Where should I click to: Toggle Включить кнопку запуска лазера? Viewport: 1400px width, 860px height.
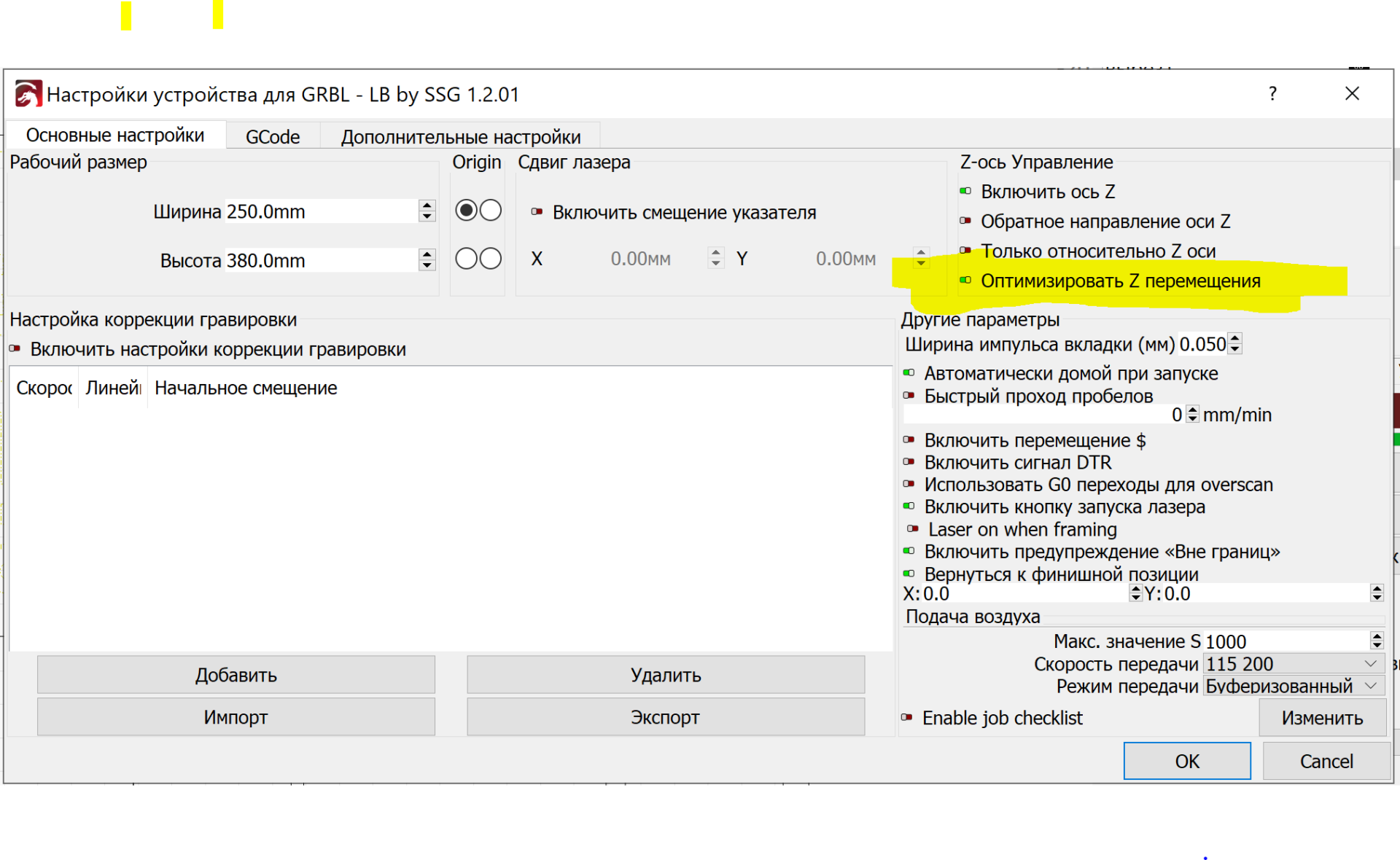[909, 507]
